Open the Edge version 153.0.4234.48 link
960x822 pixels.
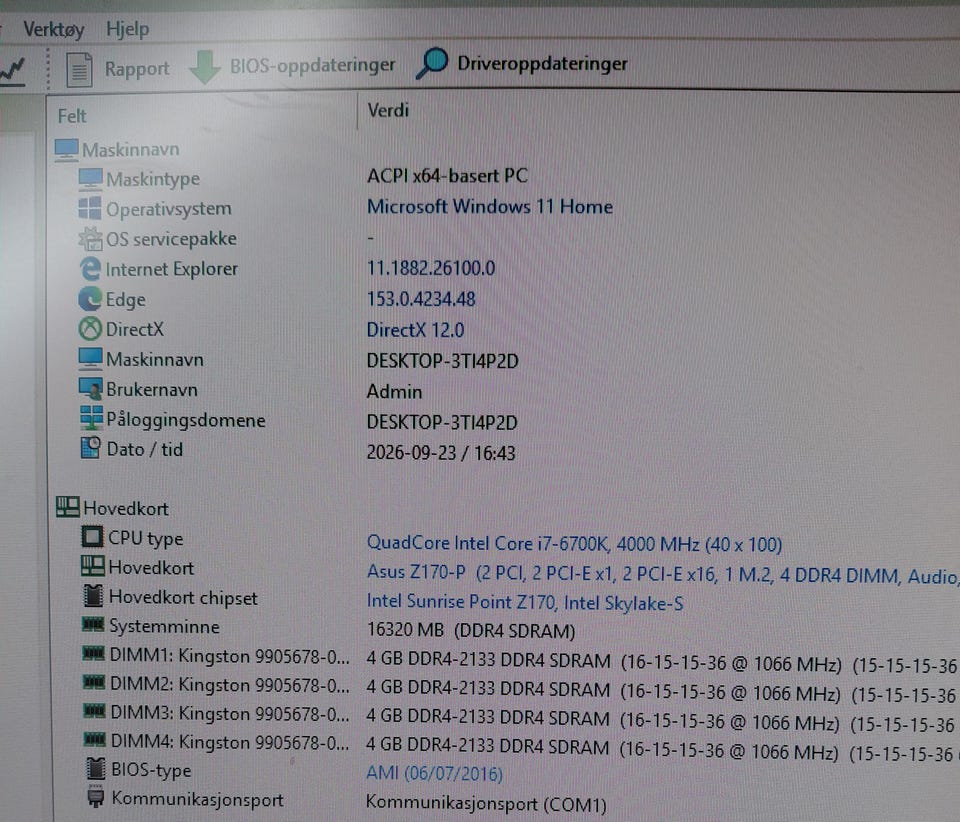421,299
